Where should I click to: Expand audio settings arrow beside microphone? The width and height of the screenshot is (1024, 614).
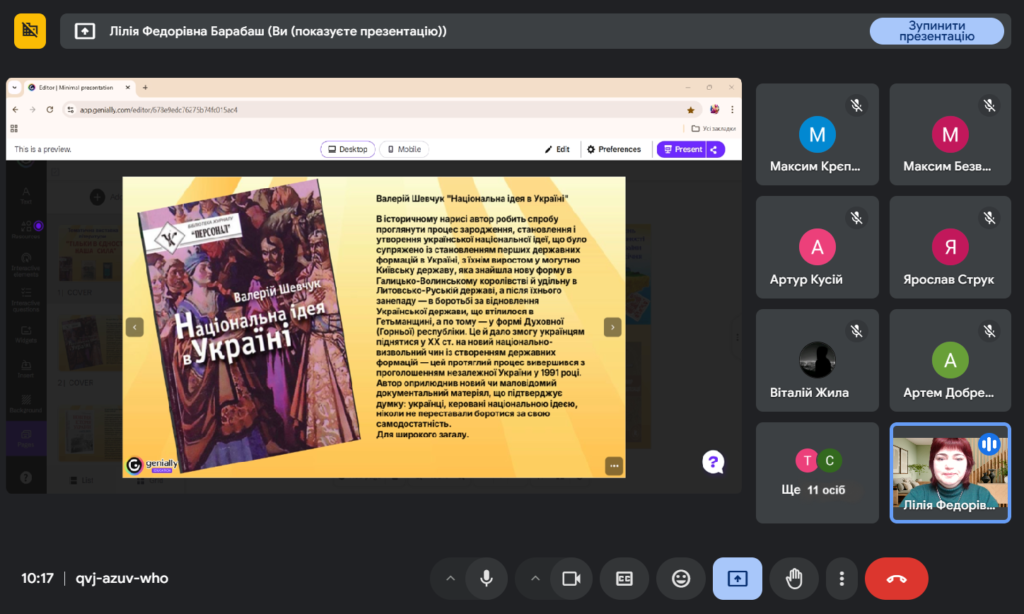click(449, 578)
